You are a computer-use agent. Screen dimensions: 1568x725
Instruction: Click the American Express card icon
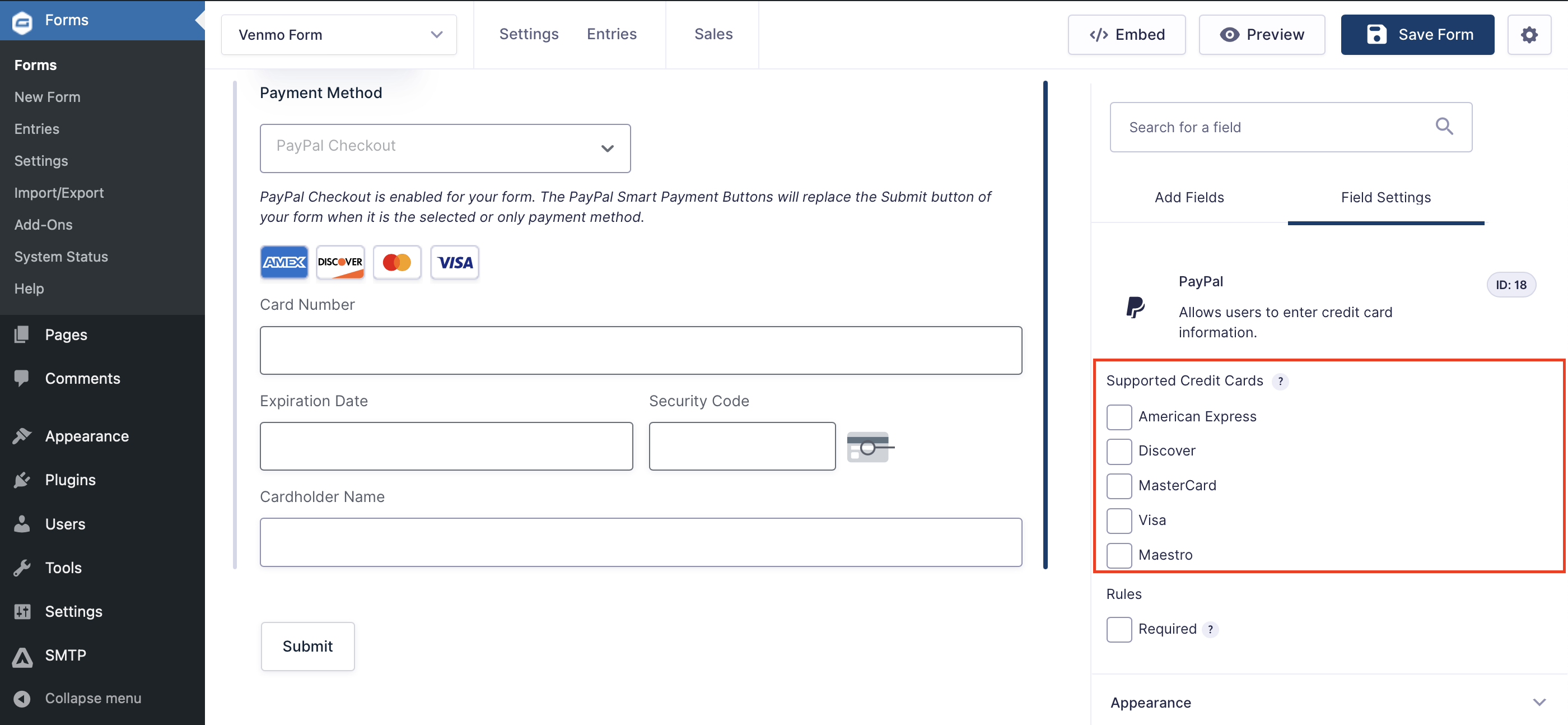pyautogui.click(x=284, y=263)
